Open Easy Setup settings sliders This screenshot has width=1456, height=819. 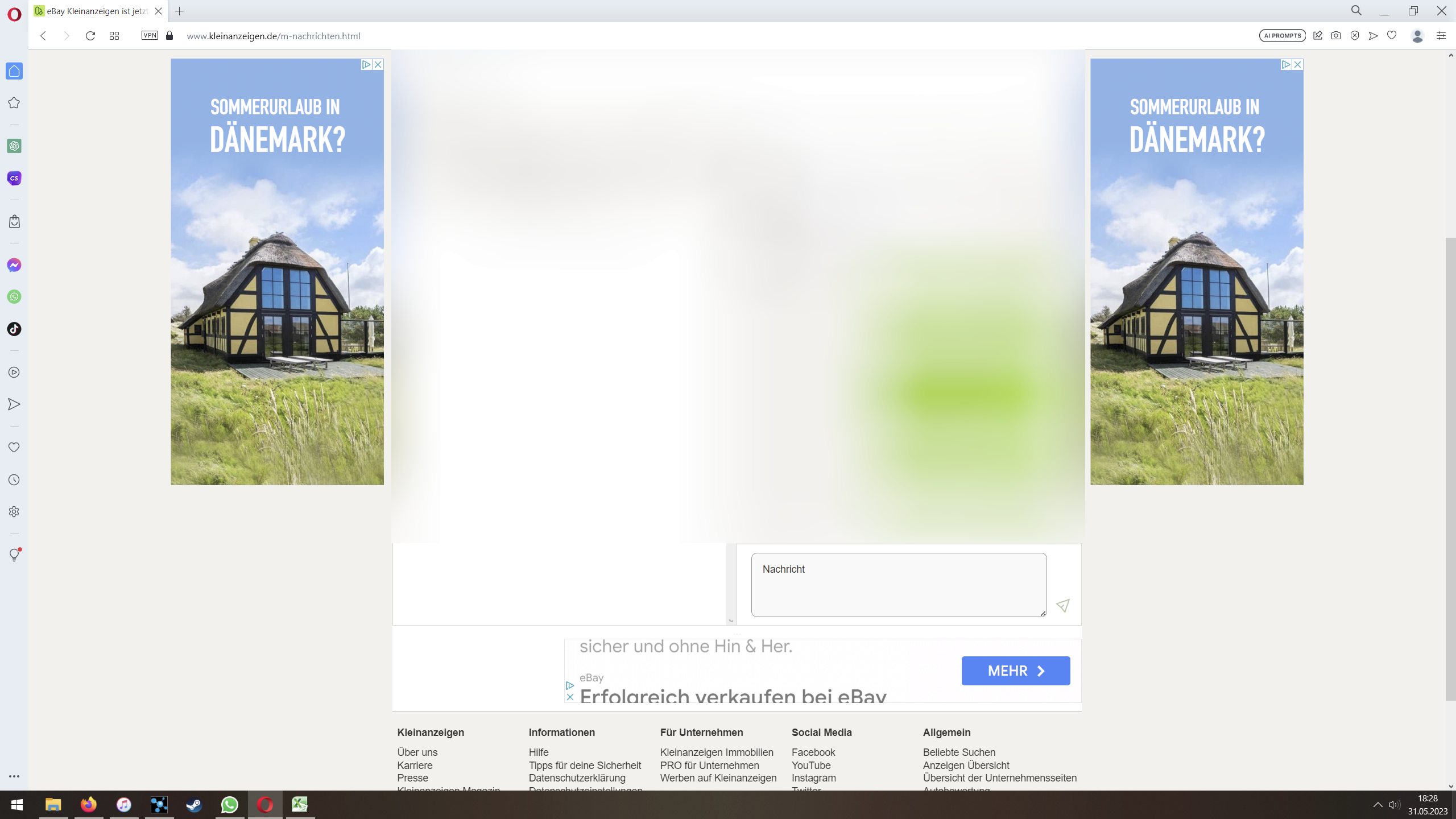[x=1441, y=36]
